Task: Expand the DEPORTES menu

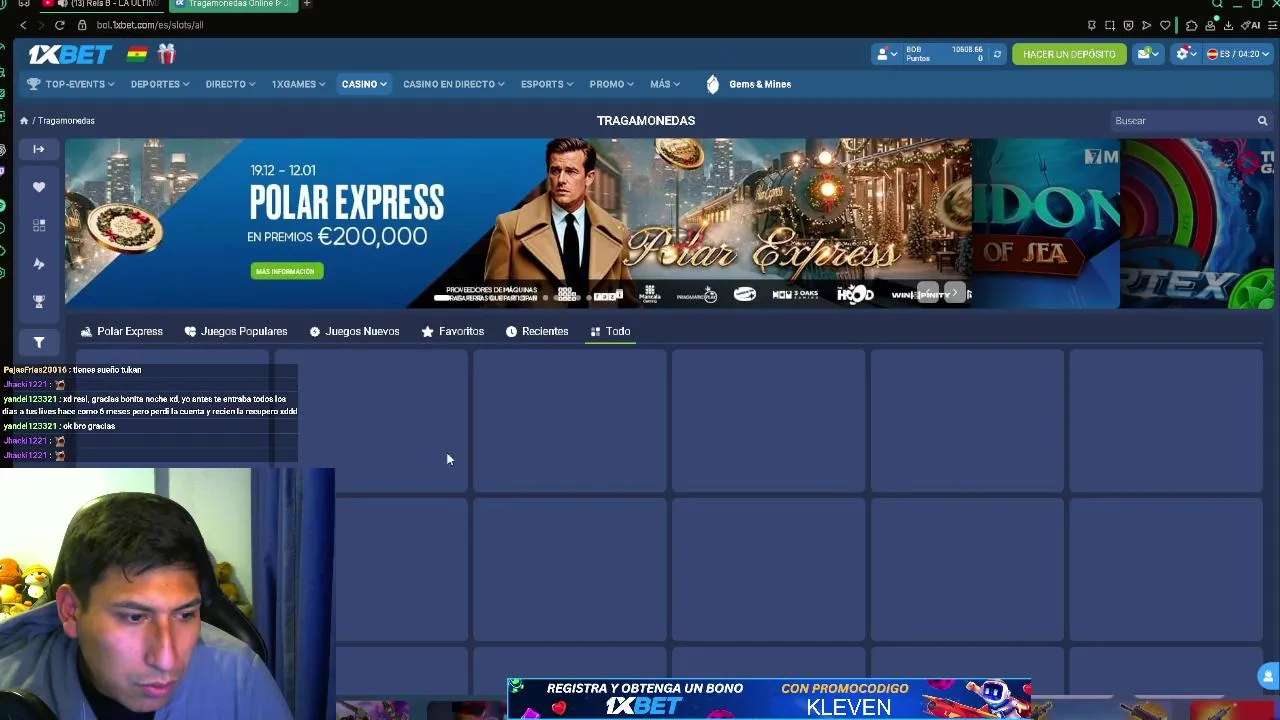Action: (160, 85)
